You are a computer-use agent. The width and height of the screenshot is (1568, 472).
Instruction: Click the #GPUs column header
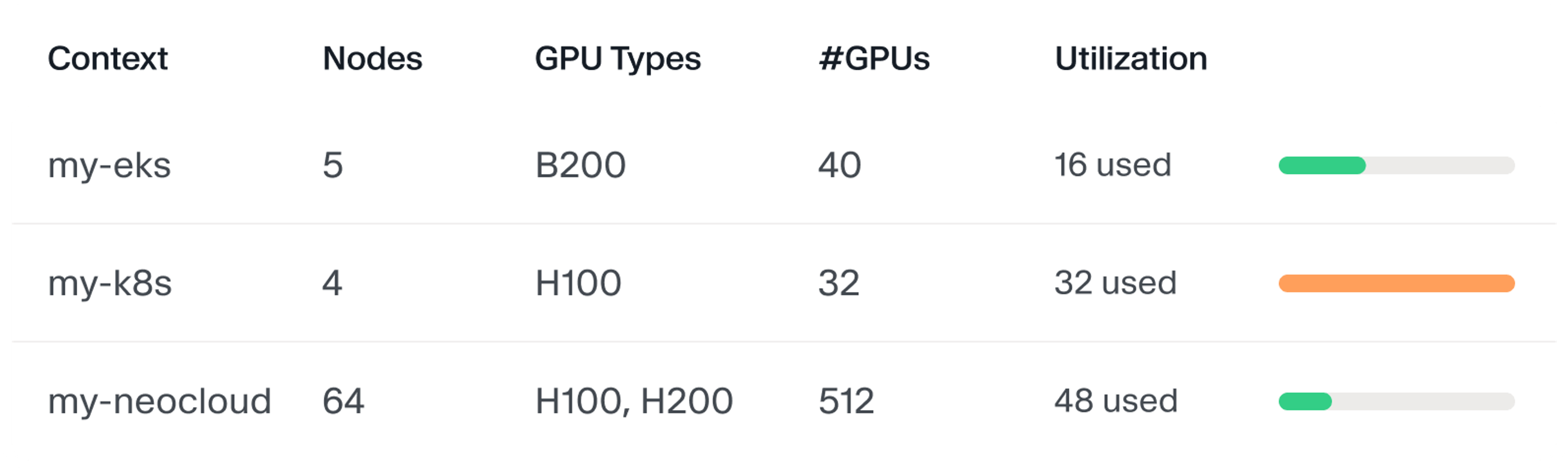point(874,59)
